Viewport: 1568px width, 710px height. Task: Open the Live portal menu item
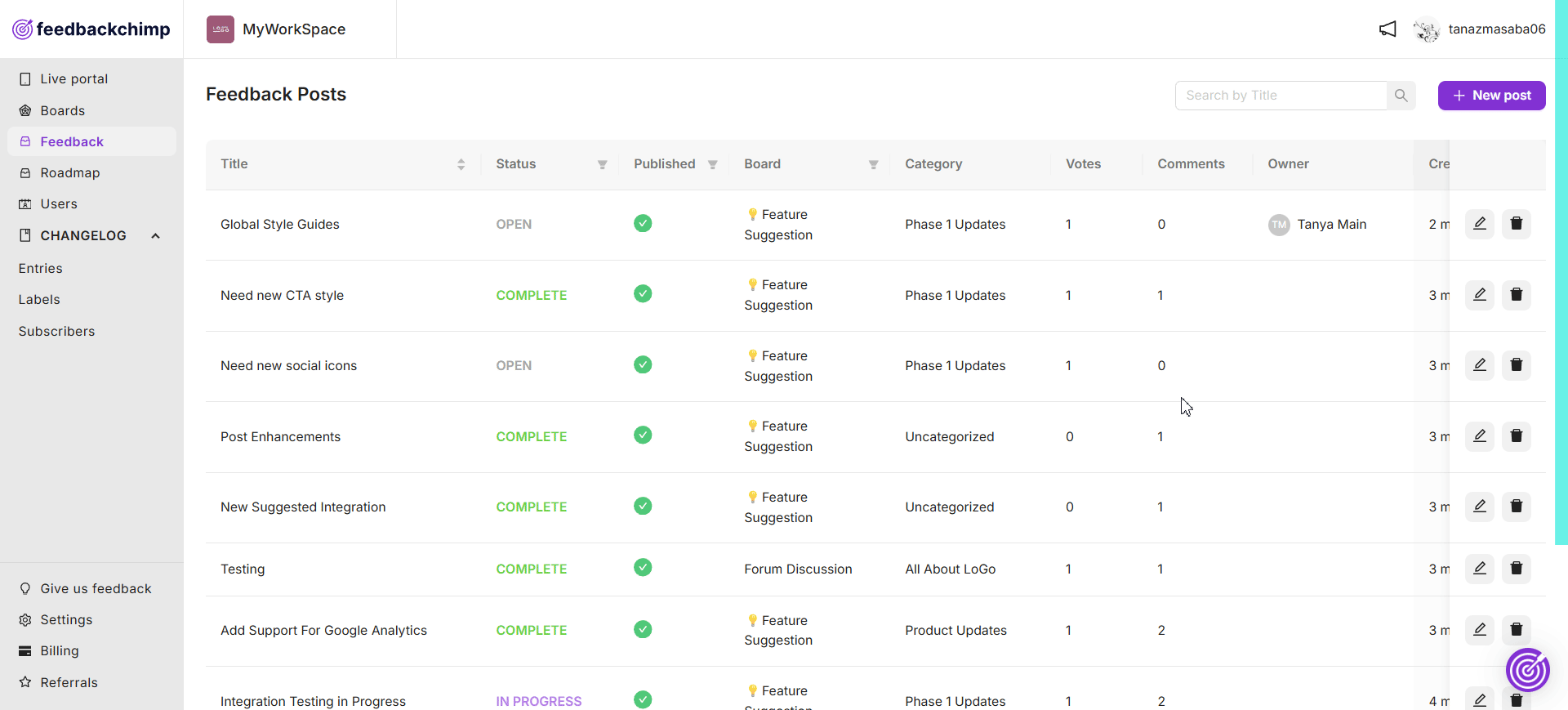click(x=91, y=79)
